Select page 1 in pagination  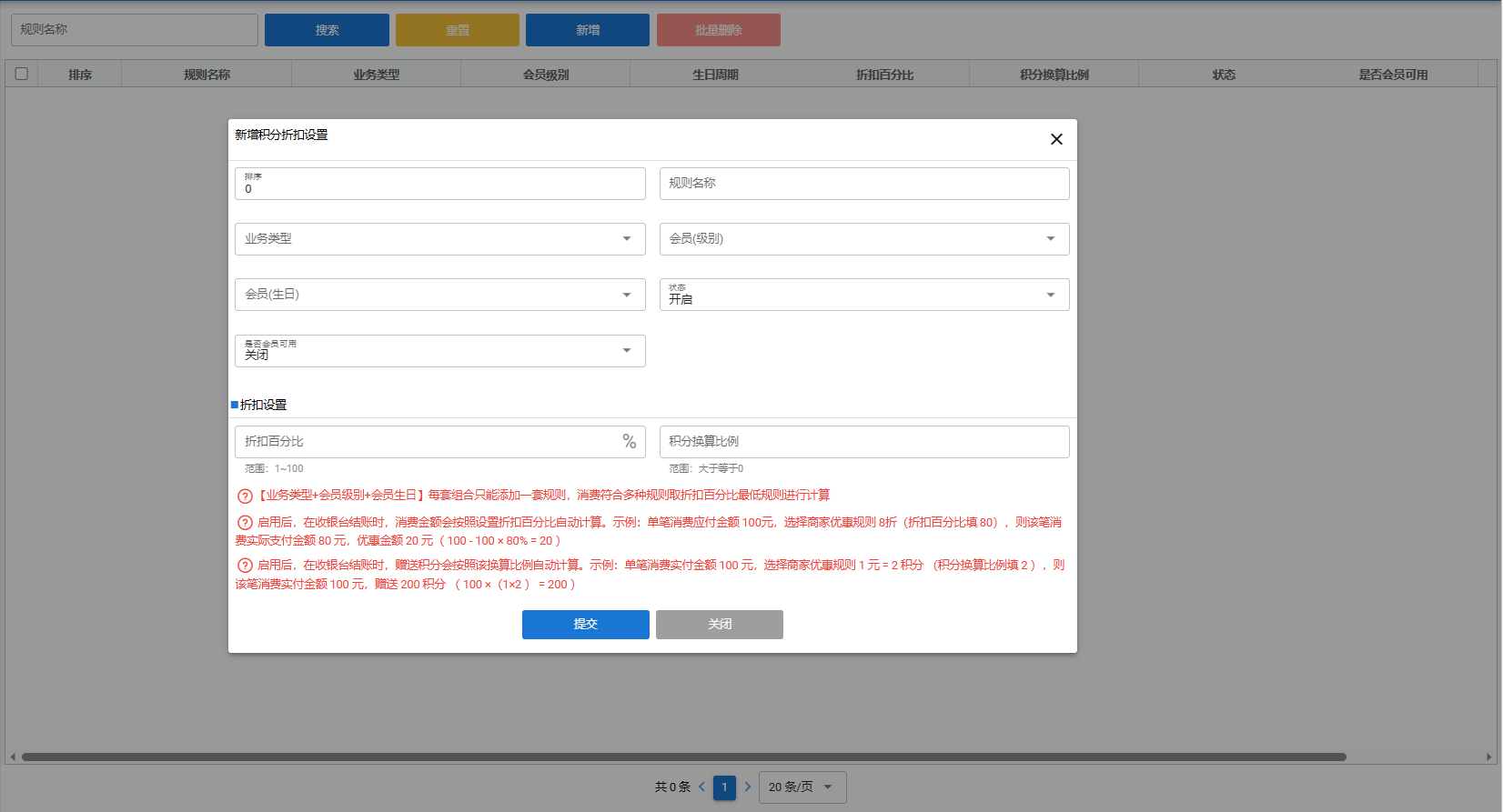click(724, 787)
